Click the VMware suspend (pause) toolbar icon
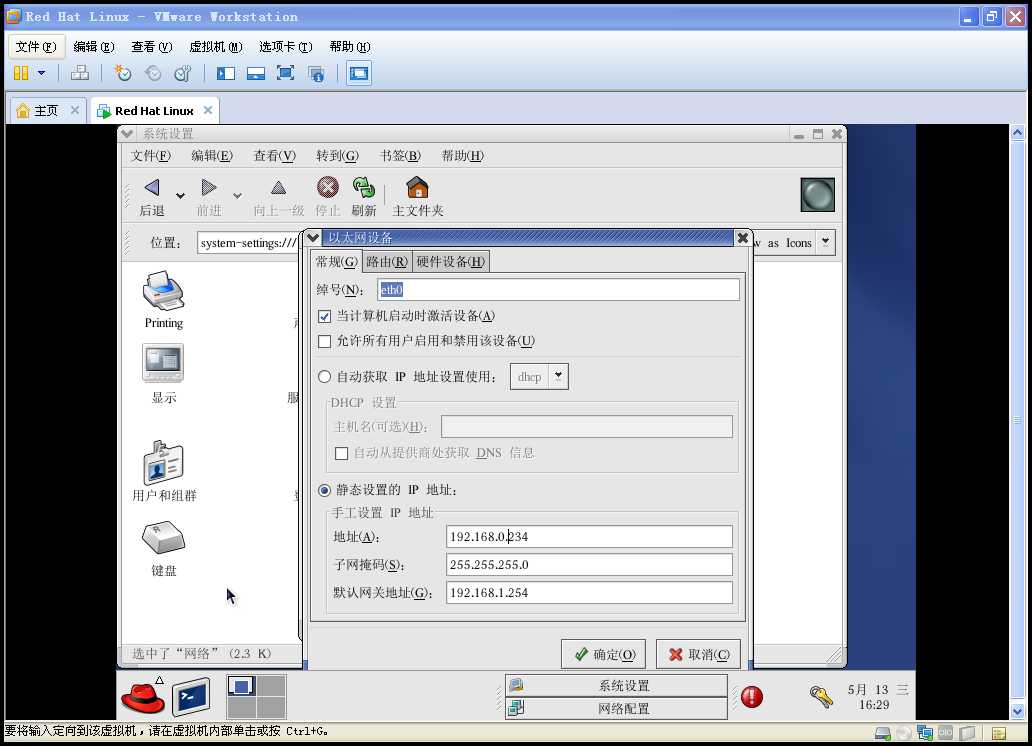 21,73
